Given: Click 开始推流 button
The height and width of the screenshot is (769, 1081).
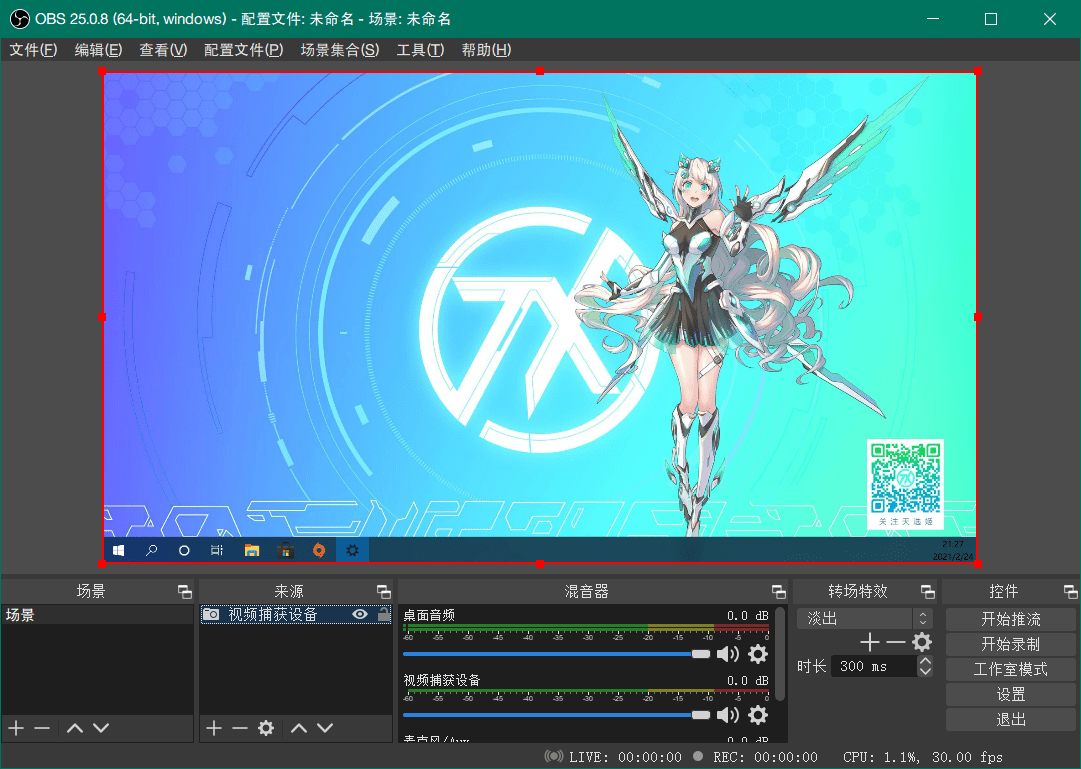Looking at the screenshot, I should pyautogui.click(x=1010, y=619).
